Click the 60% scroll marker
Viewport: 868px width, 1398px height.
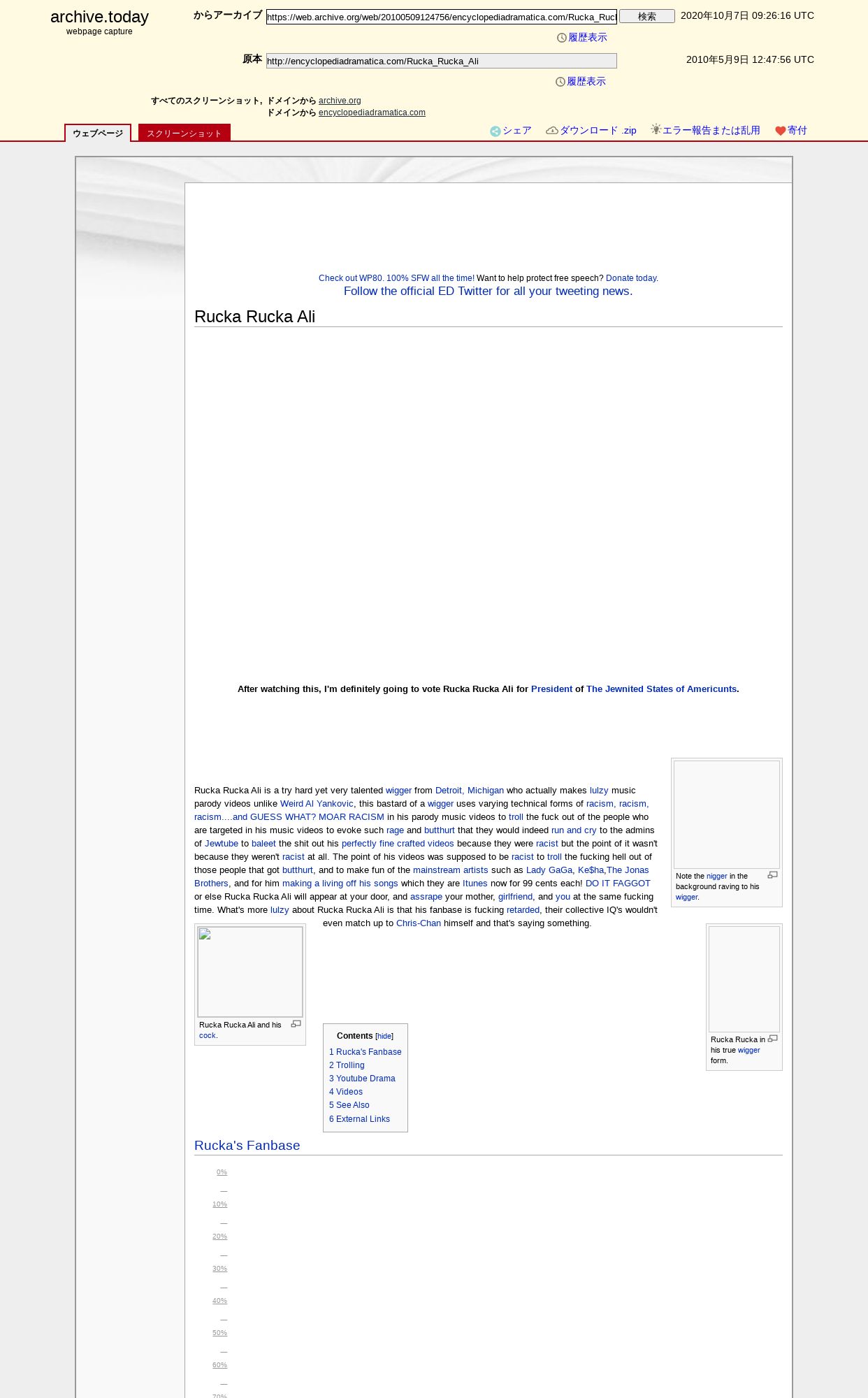[219, 1365]
